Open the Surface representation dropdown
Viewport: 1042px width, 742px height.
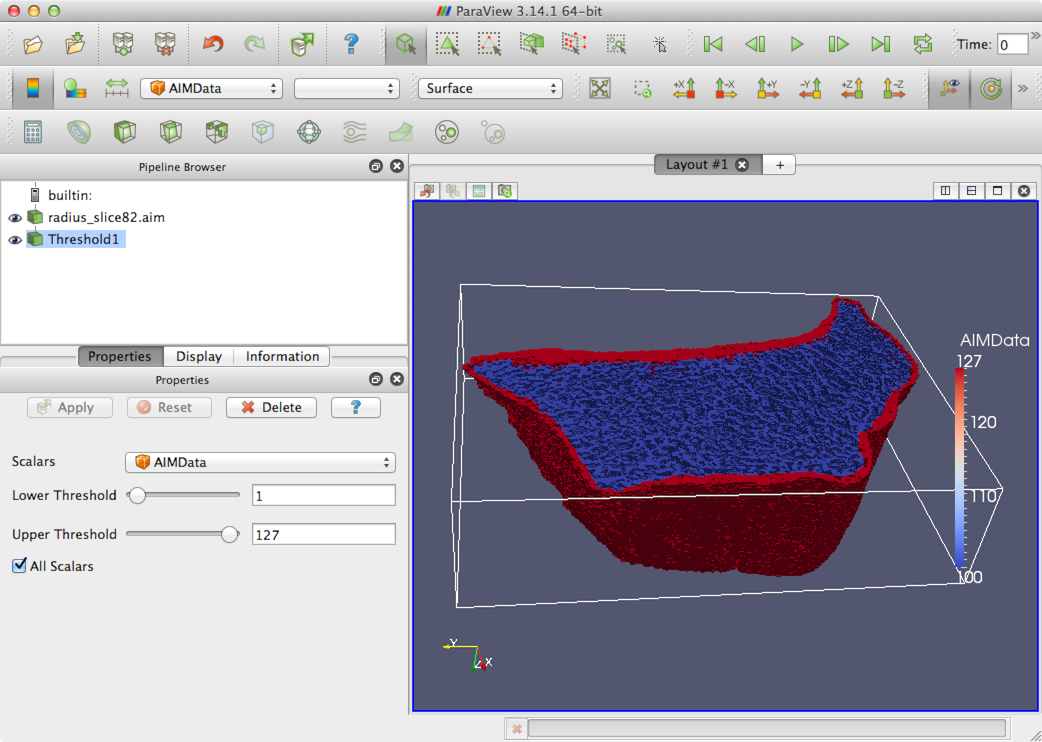[x=490, y=88]
